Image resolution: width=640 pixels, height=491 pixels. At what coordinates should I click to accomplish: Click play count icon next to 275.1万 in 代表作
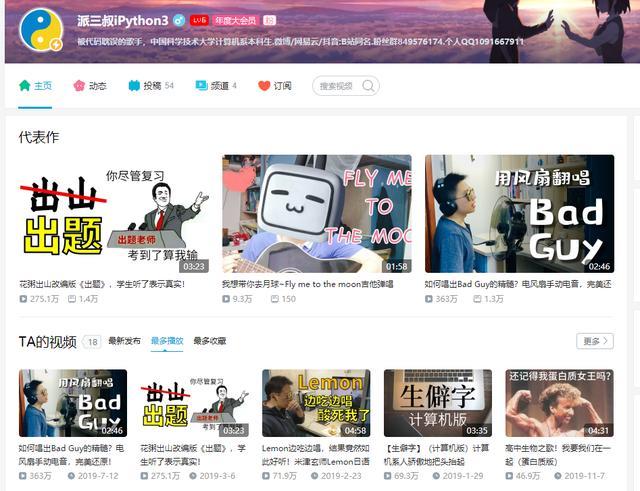pyautogui.click(x=23, y=299)
